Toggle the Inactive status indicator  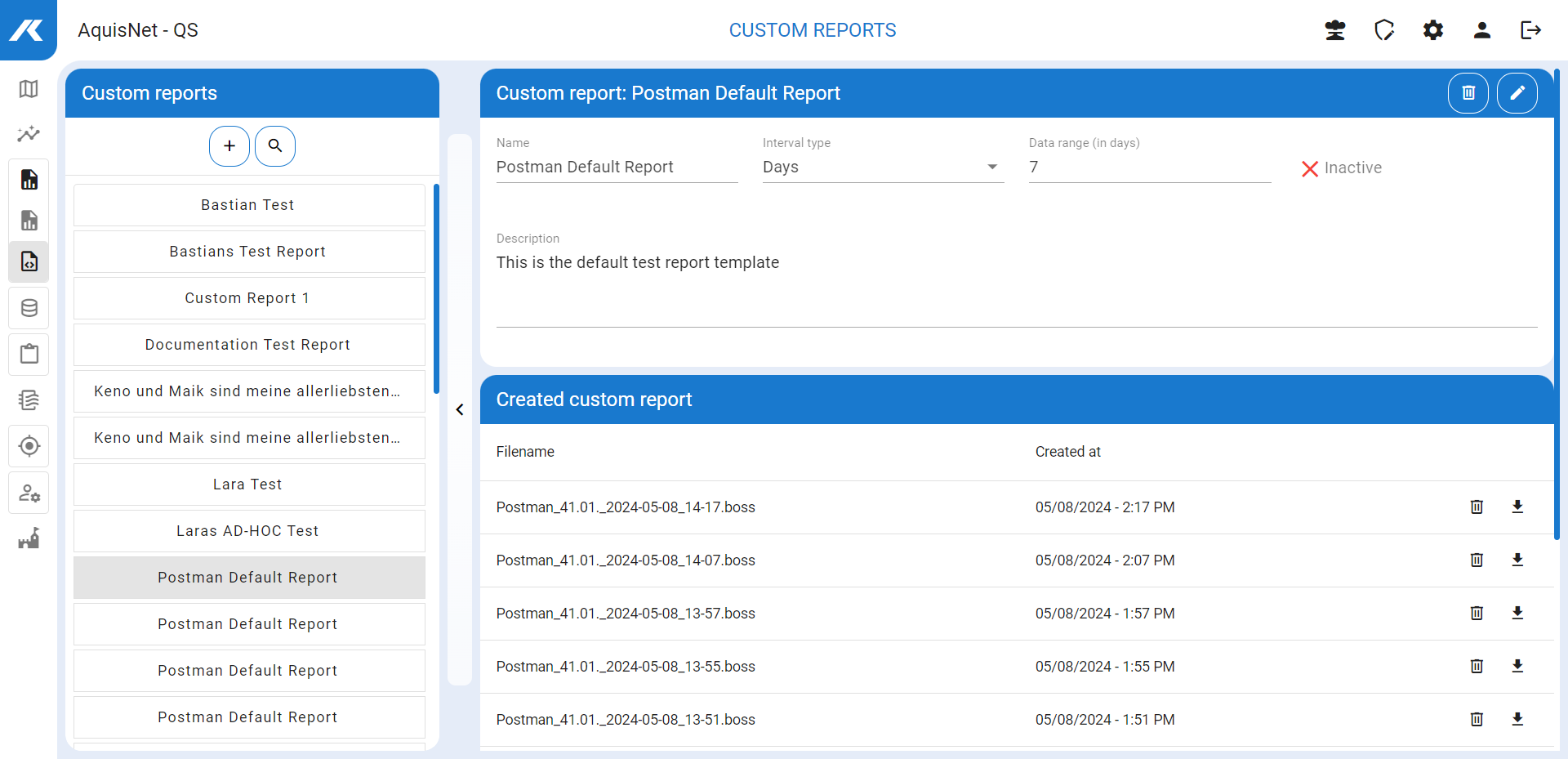(1341, 168)
